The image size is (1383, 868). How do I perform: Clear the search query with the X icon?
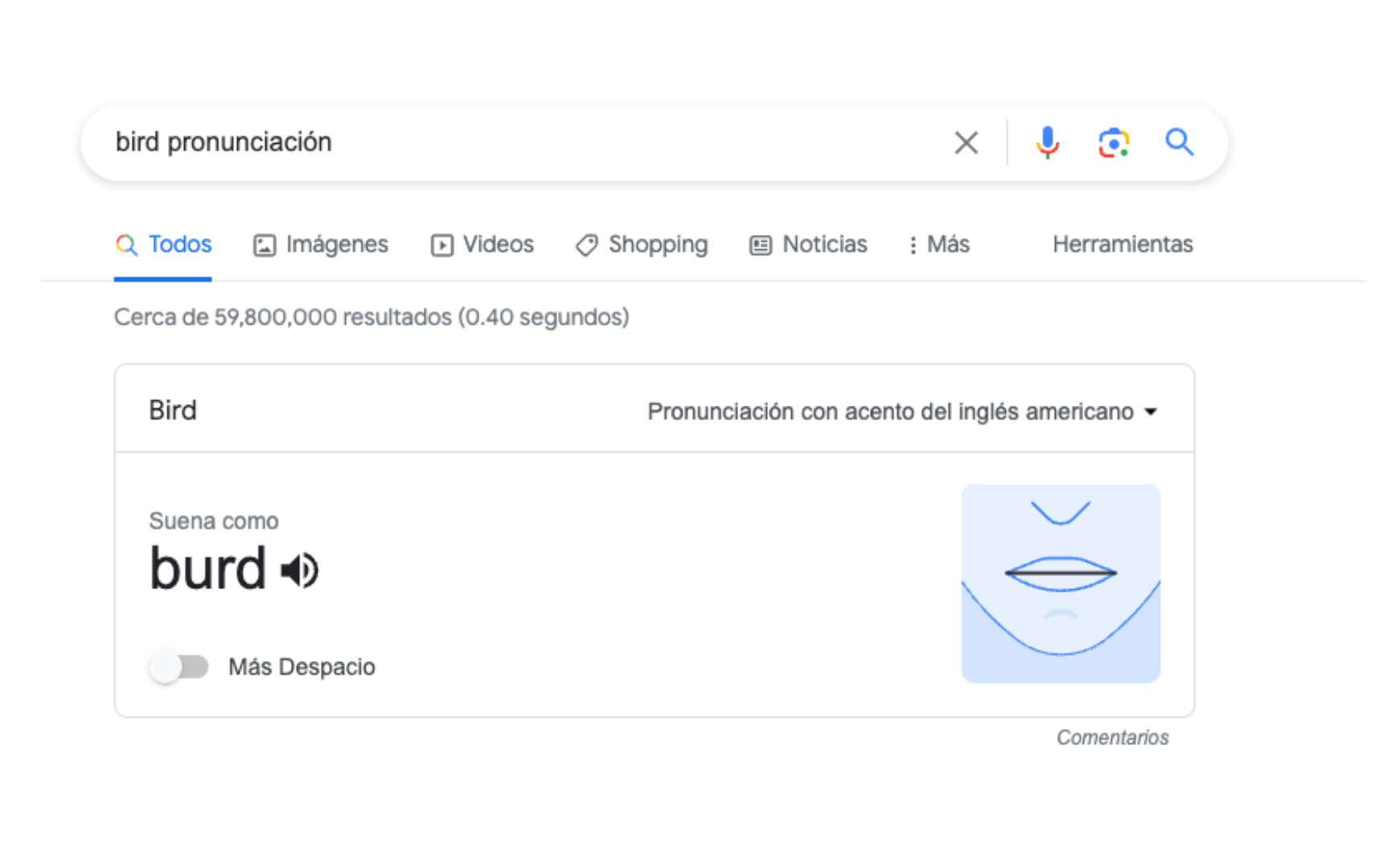coord(966,142)
